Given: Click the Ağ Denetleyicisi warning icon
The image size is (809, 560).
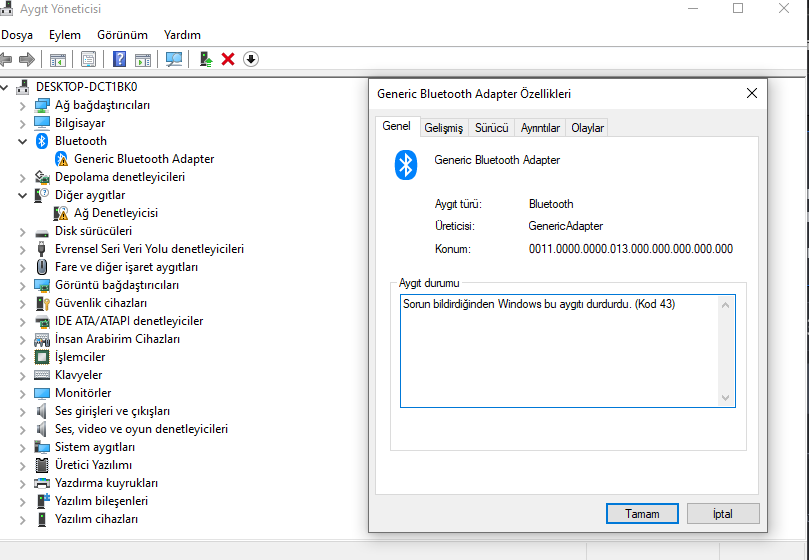Looking at the screenshot, I should (61, 213).
